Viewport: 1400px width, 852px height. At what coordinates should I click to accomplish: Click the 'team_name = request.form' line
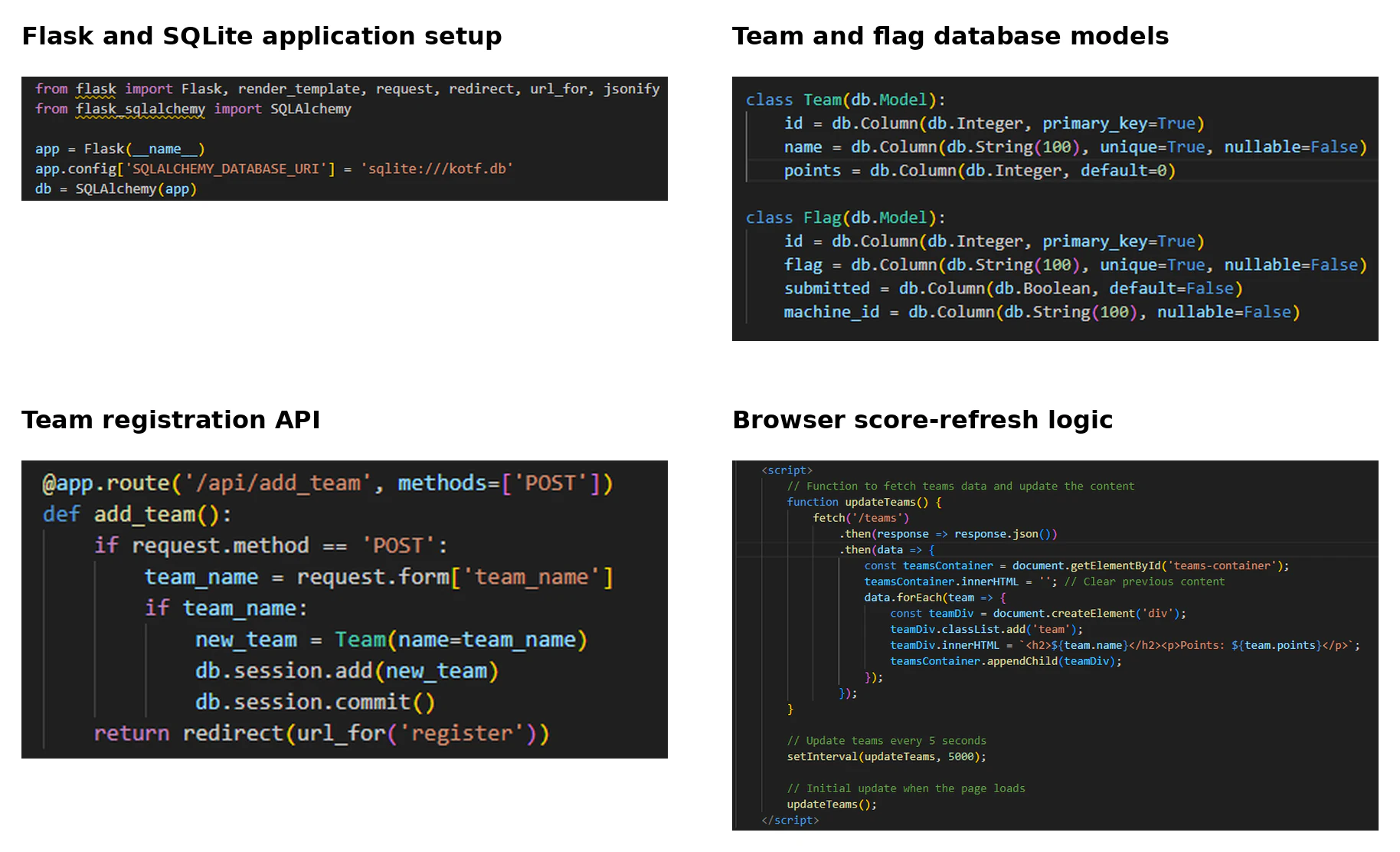(x=379, y=577)
